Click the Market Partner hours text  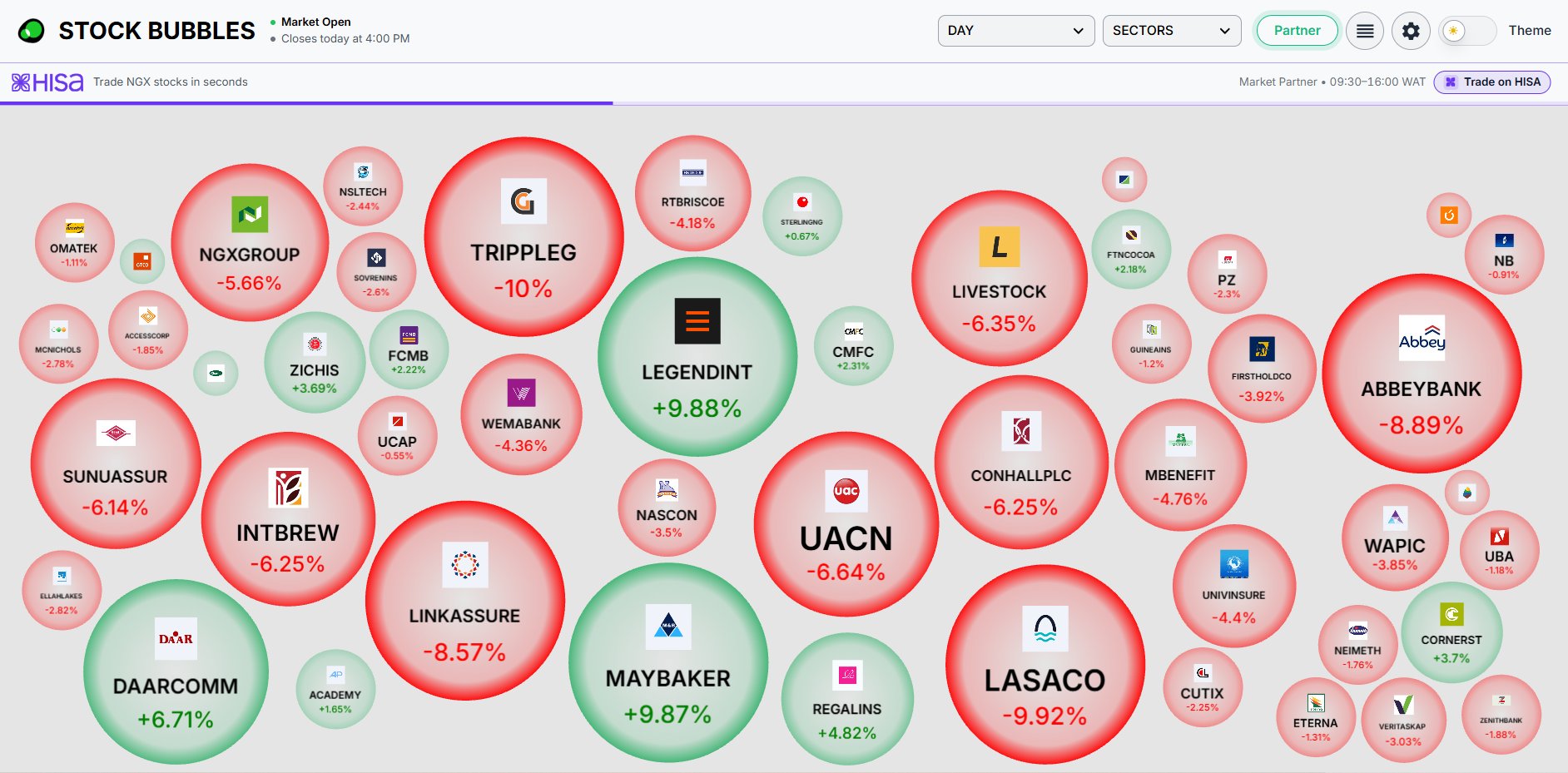(x=1332, y=82)
